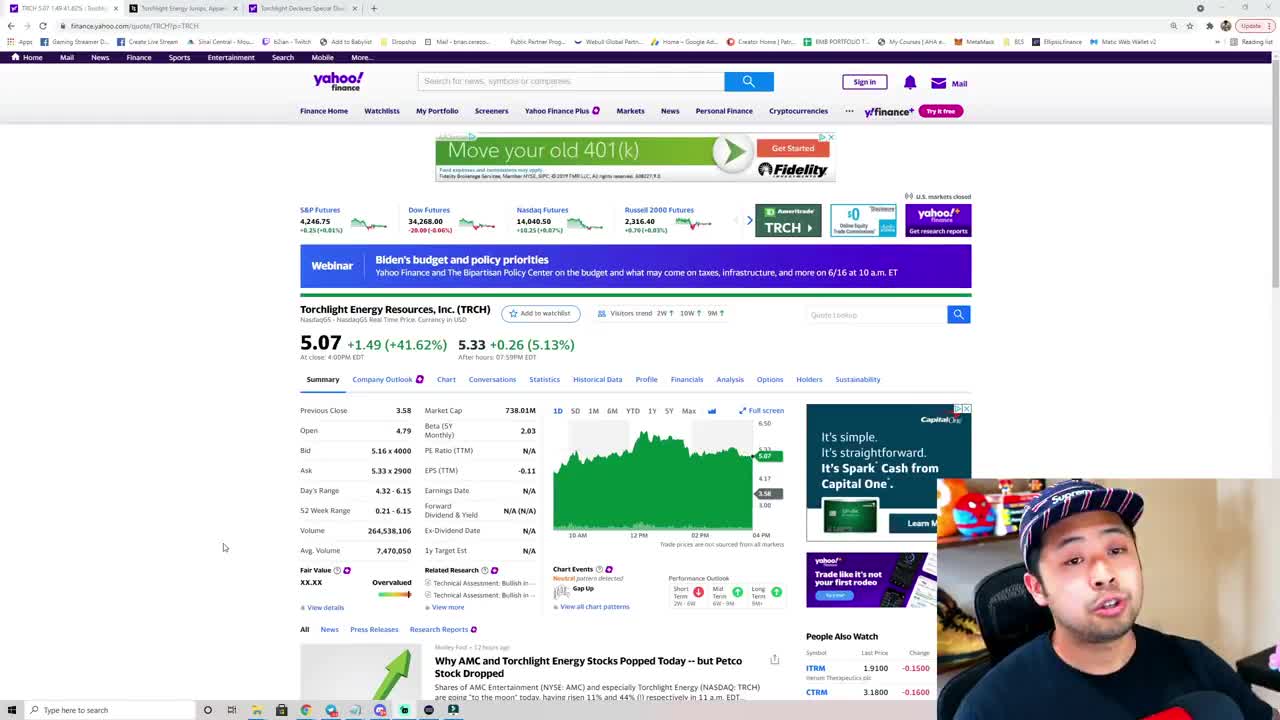
Task: Open the Yahoo Finance Plus nav dropdown
Action: [x=561, y=111]
